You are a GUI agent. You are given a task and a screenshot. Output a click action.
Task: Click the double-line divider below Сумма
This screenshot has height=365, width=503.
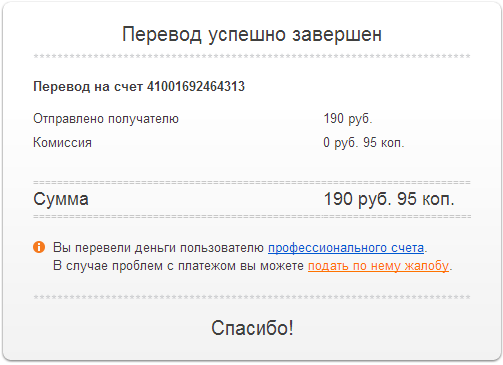(252, 216)
